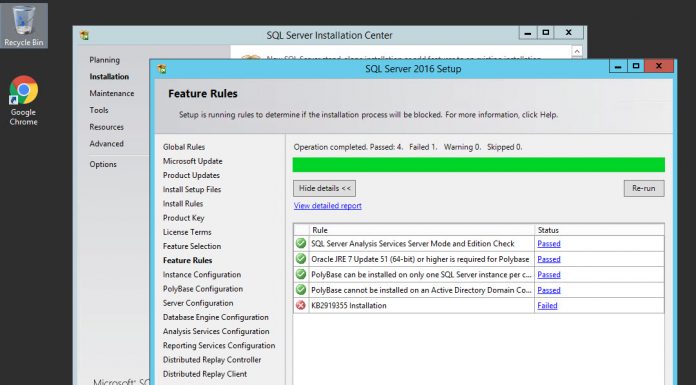Click the Rule column header
Screen dimensions: 696x385
(422, 230)
